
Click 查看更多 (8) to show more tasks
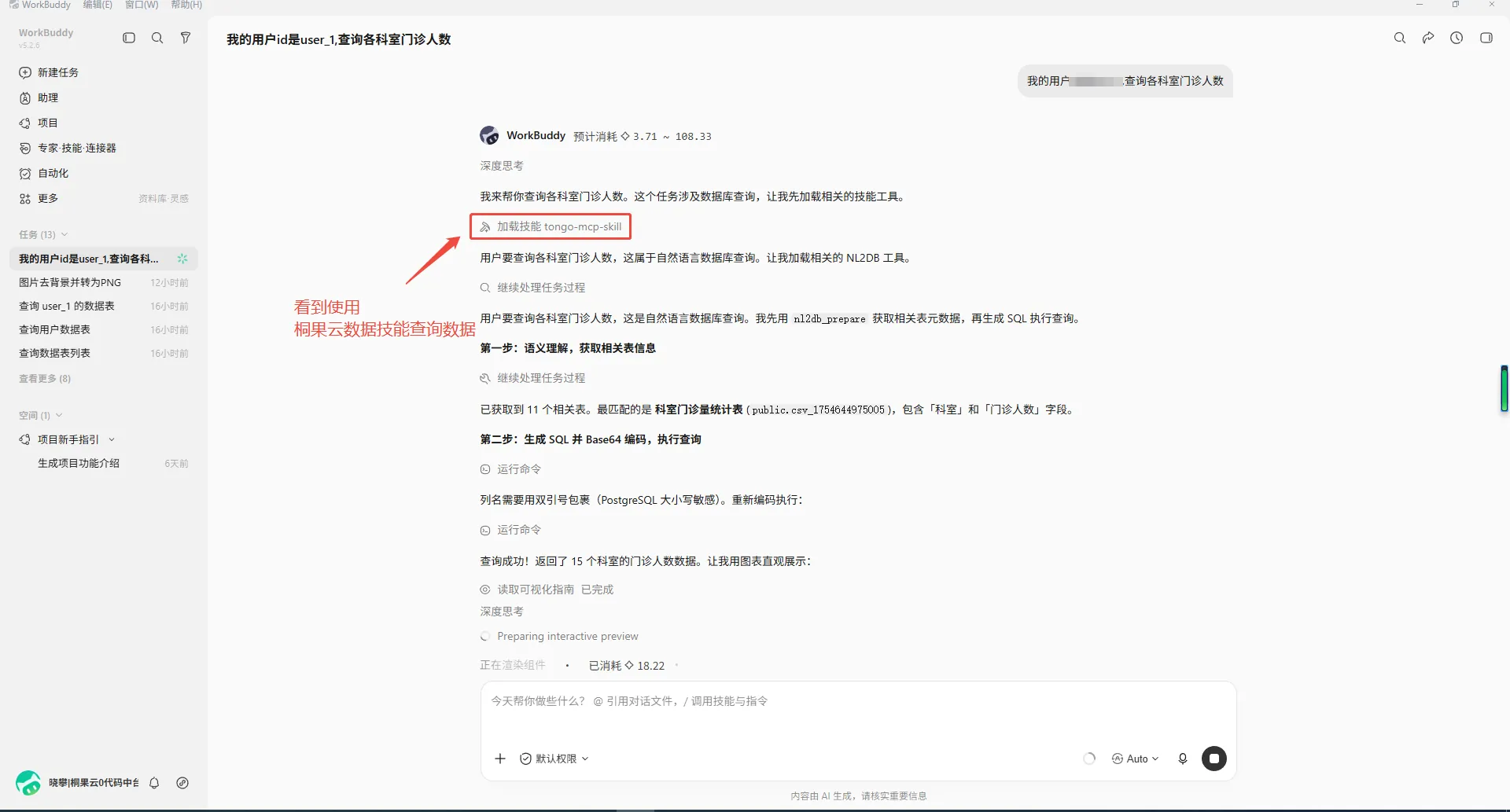click(45, 378)
